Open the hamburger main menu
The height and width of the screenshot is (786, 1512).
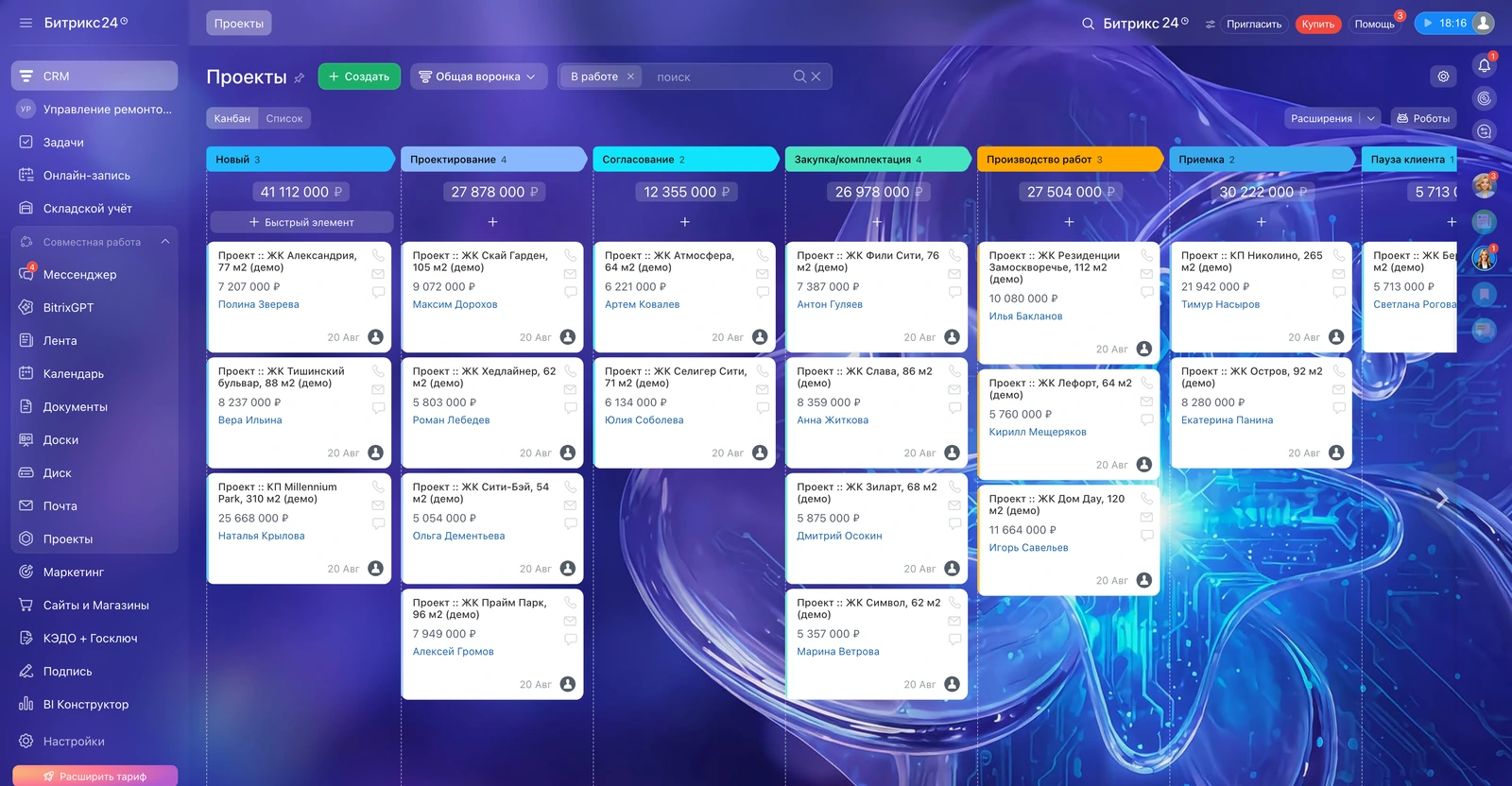click(x=26, y=23)
